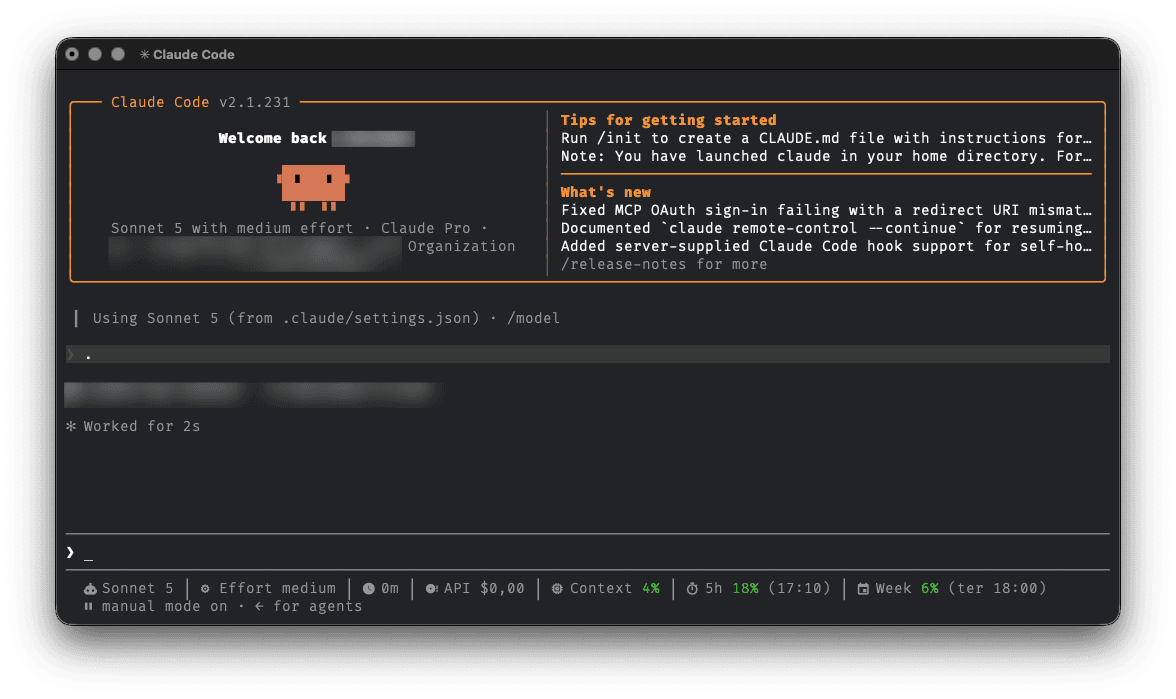Click the Context usage icon
Image resolution: width=1176 pixels, height=699 pixels.
pyautogui.click(x=557, y=589)
